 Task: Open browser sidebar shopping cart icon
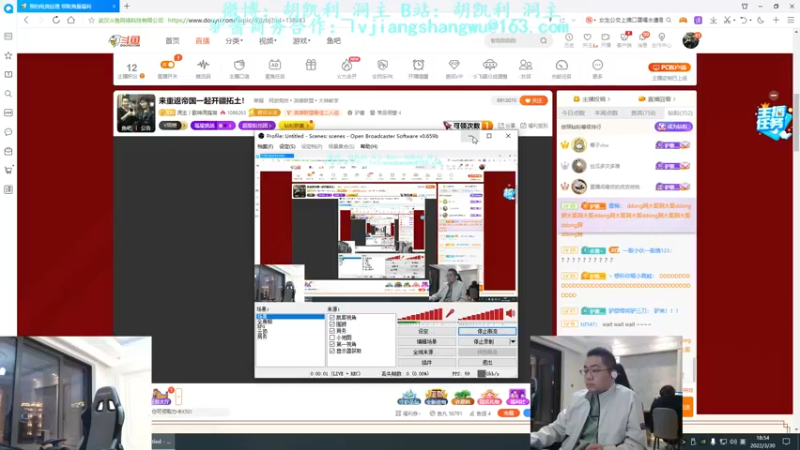pos(8,170)
